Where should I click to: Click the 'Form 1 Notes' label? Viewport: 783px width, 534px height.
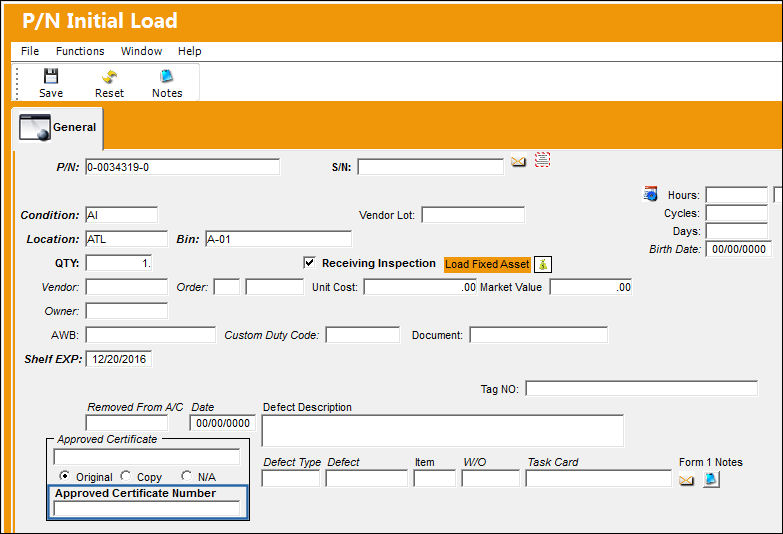pyautogui.click(x=710, y=462)
